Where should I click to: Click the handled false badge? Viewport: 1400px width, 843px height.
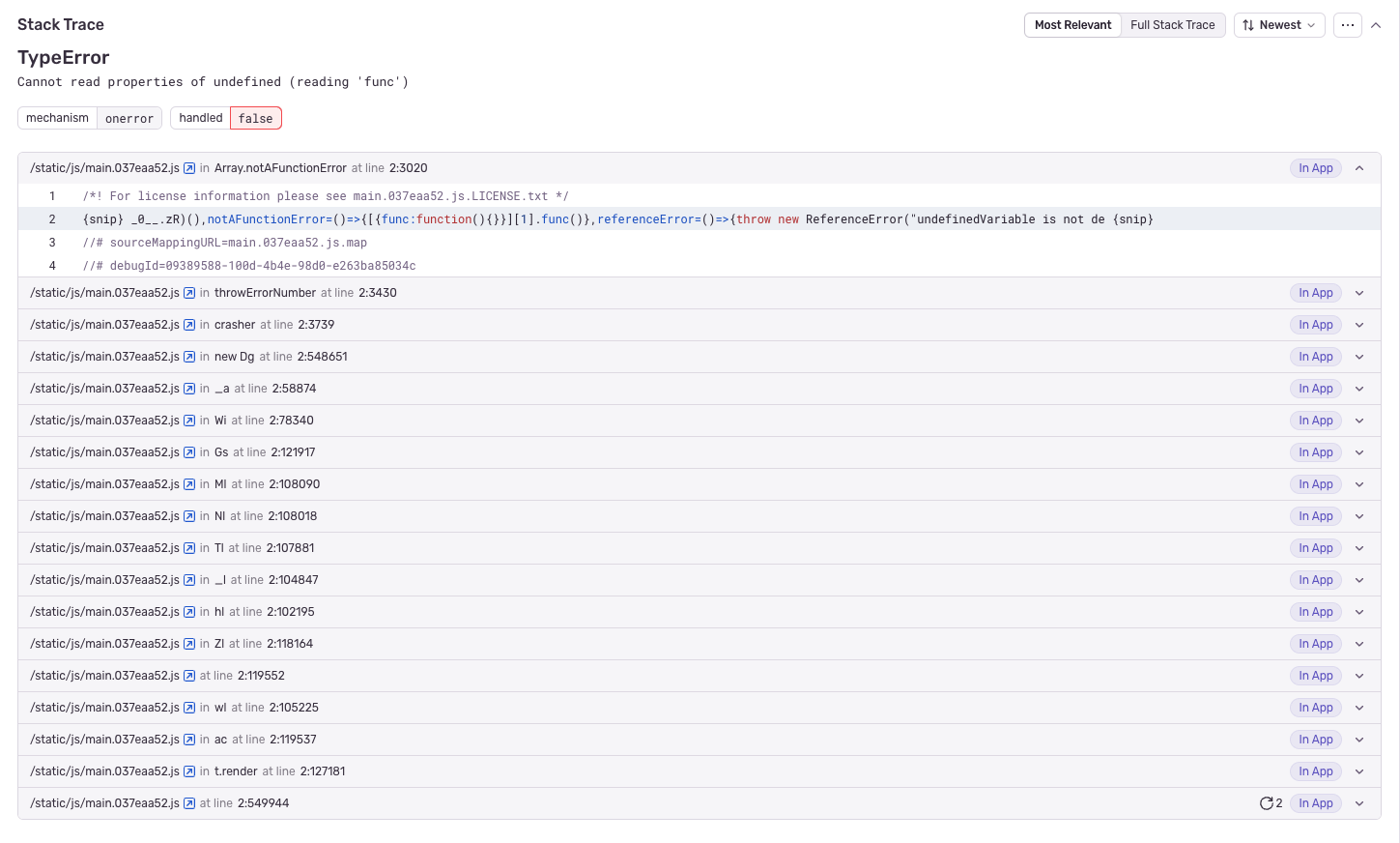click(x=255, y=118)
